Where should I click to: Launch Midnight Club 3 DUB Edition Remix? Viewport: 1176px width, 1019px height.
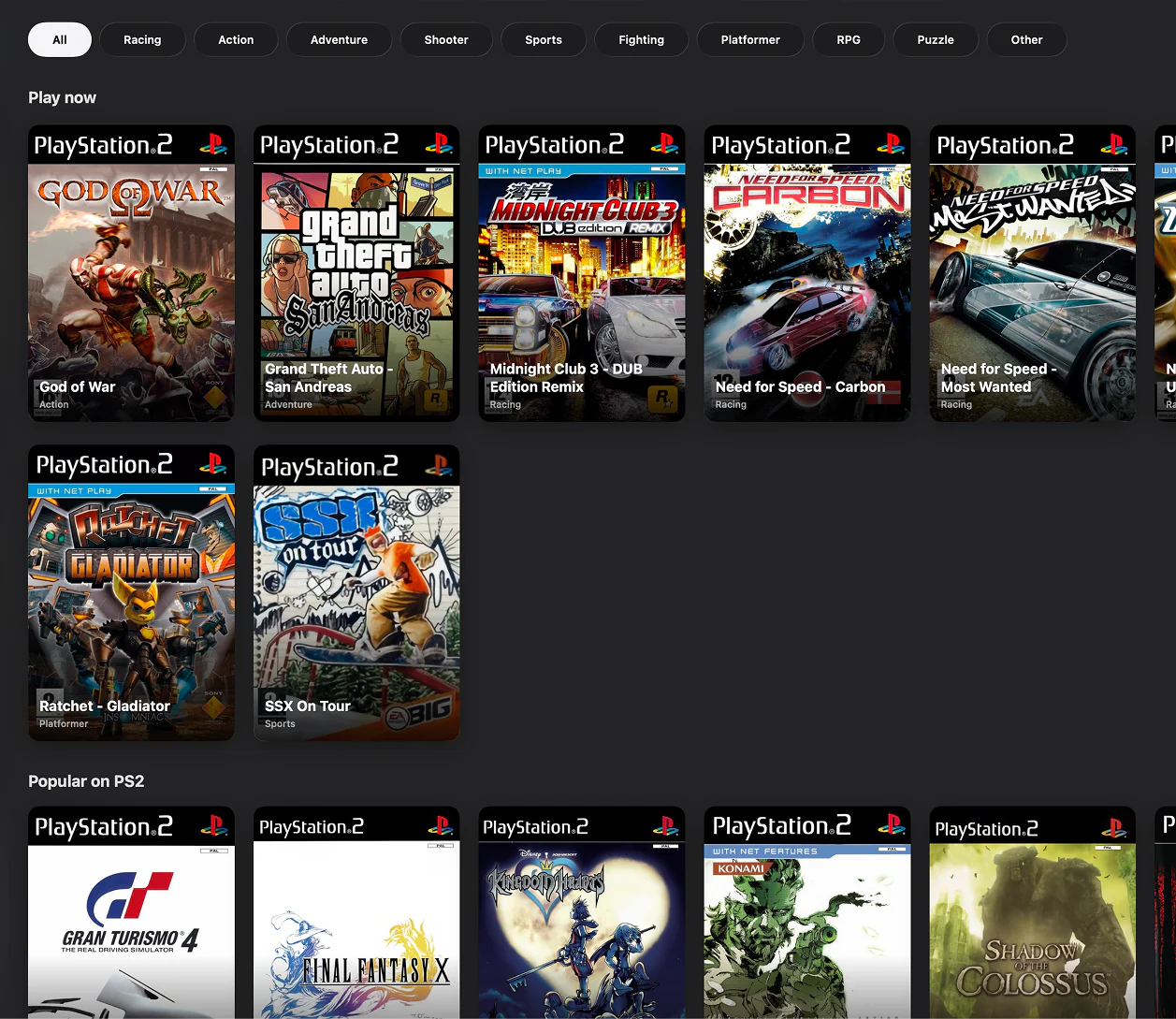pos(582,273)
